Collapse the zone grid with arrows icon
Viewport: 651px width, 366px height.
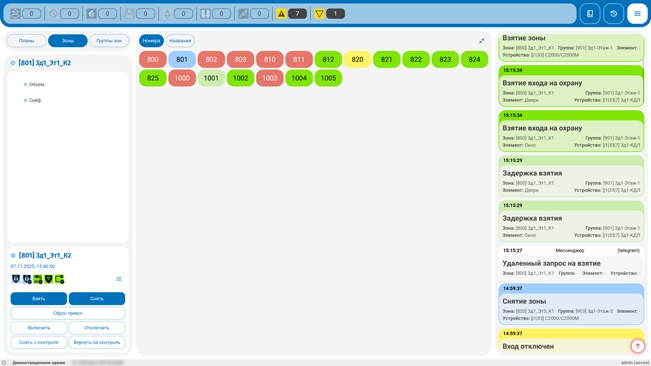tap(482, 41)
